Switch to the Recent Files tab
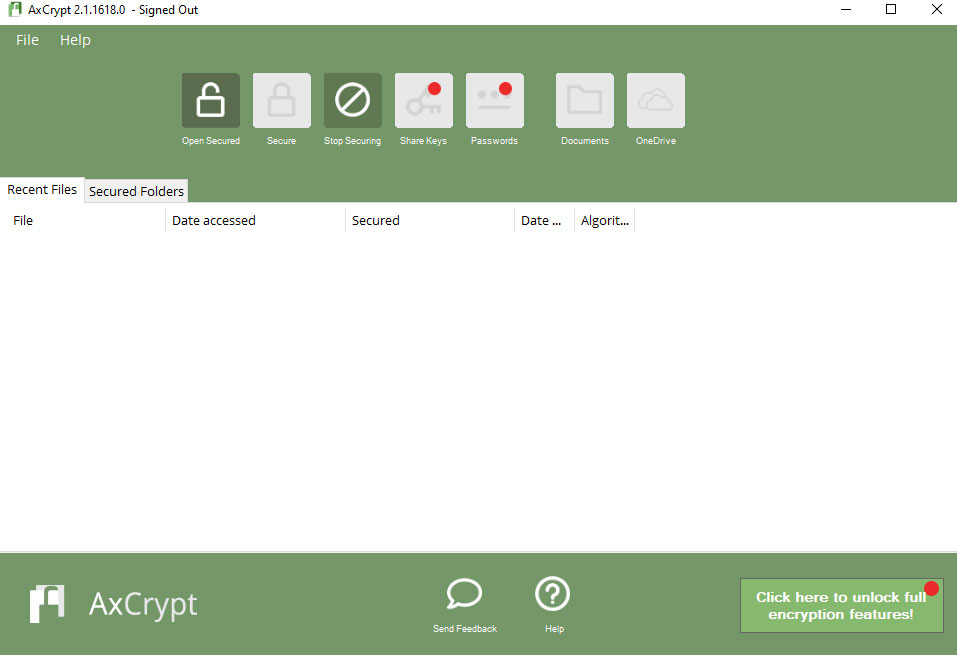This screenshot has width=957, height=655. click(x=42, y=190)
